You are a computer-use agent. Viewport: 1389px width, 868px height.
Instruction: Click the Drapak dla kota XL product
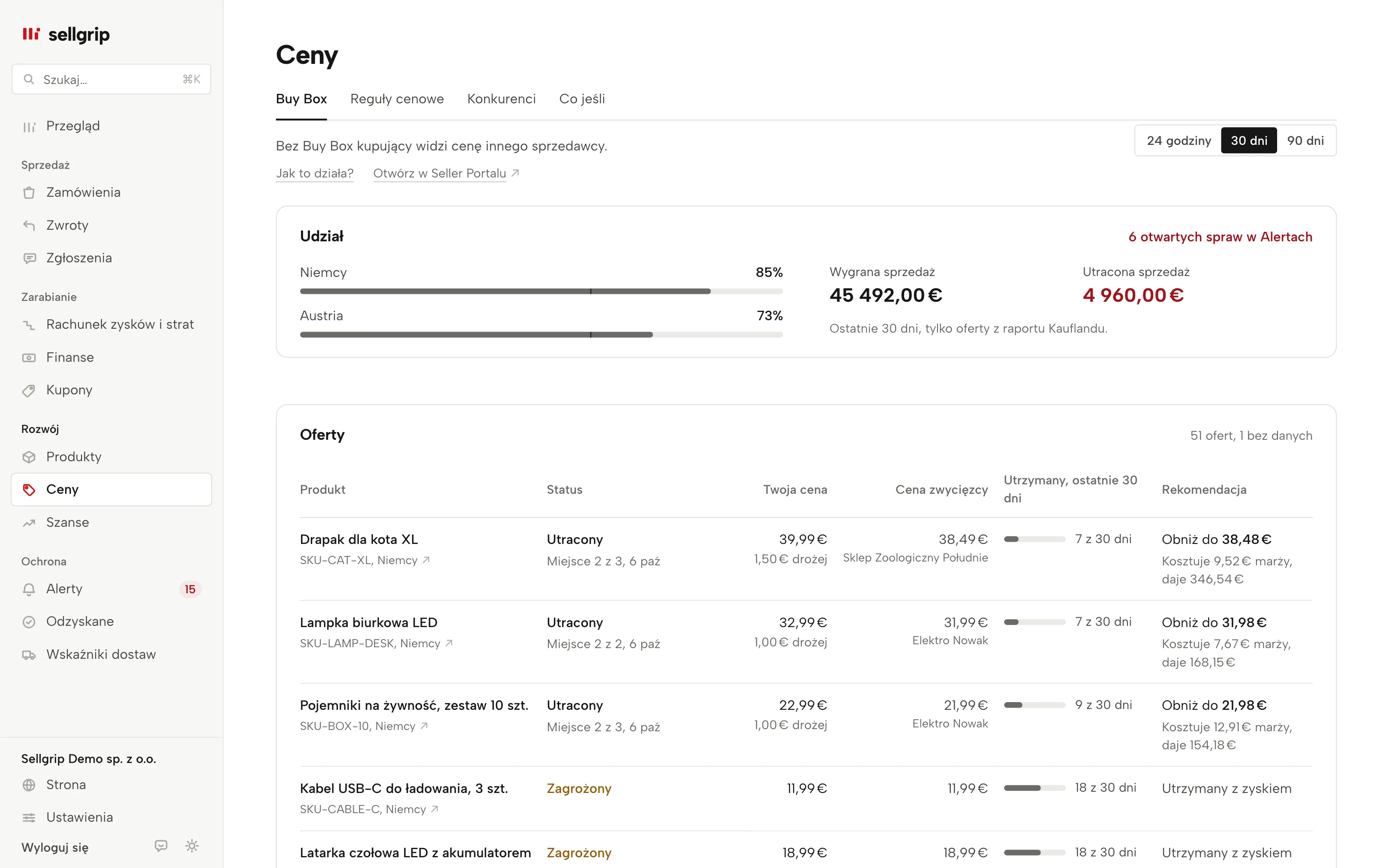[x=359, y=540]
